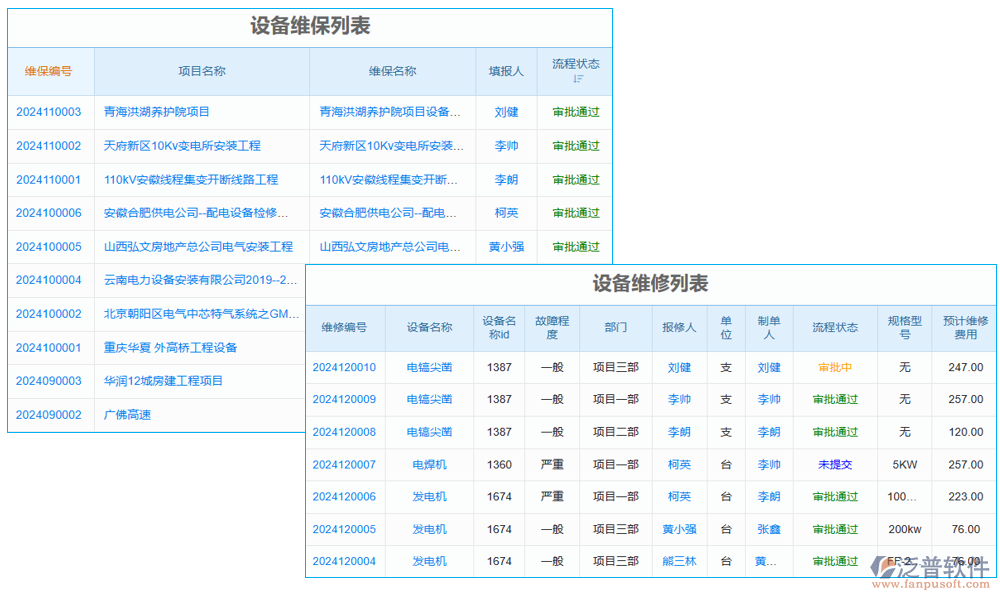Open equipment 电镐尖凿 in repair row 2024120009
1000x600 pixels.
point(430,400)
